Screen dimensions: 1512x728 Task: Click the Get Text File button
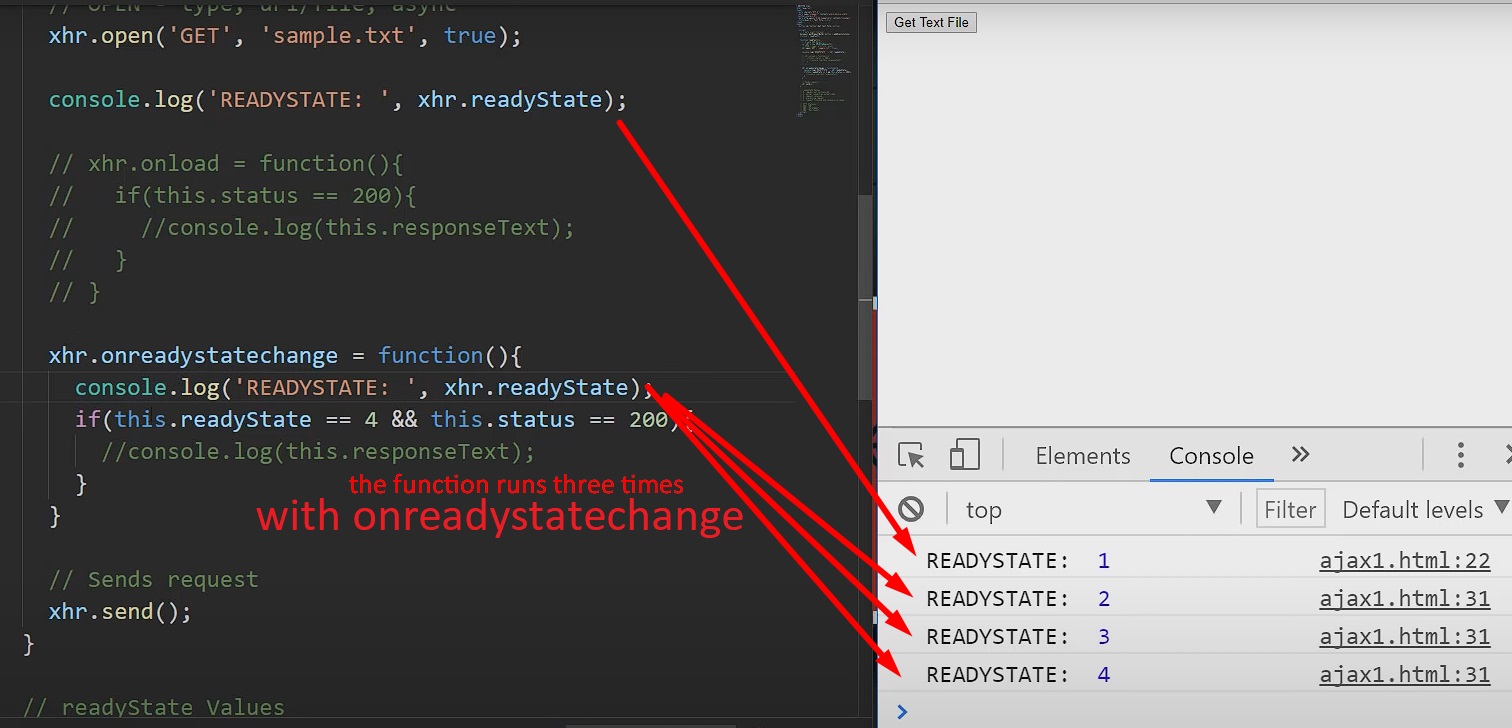[931, 22]
